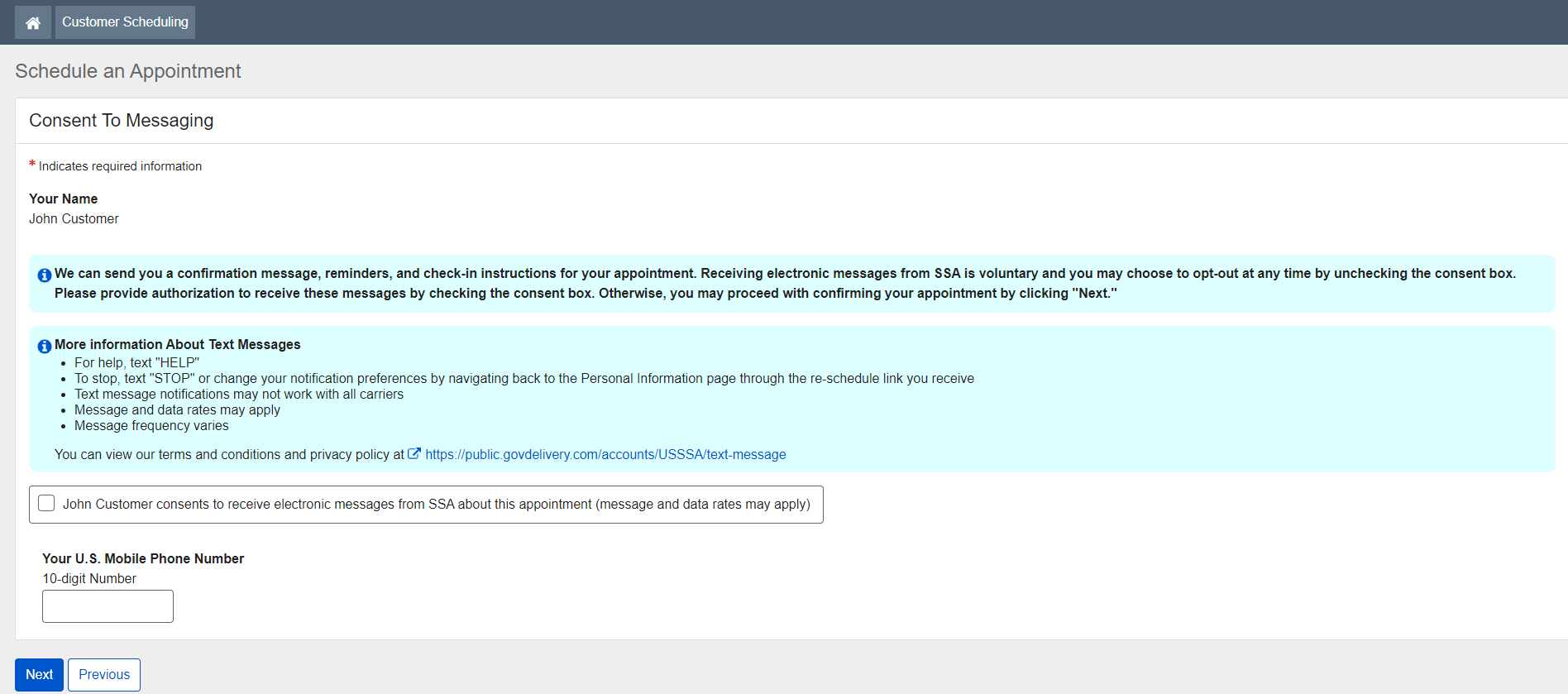Click the Consent To Messaging section title
The image size is (1568, 694).
122,121
